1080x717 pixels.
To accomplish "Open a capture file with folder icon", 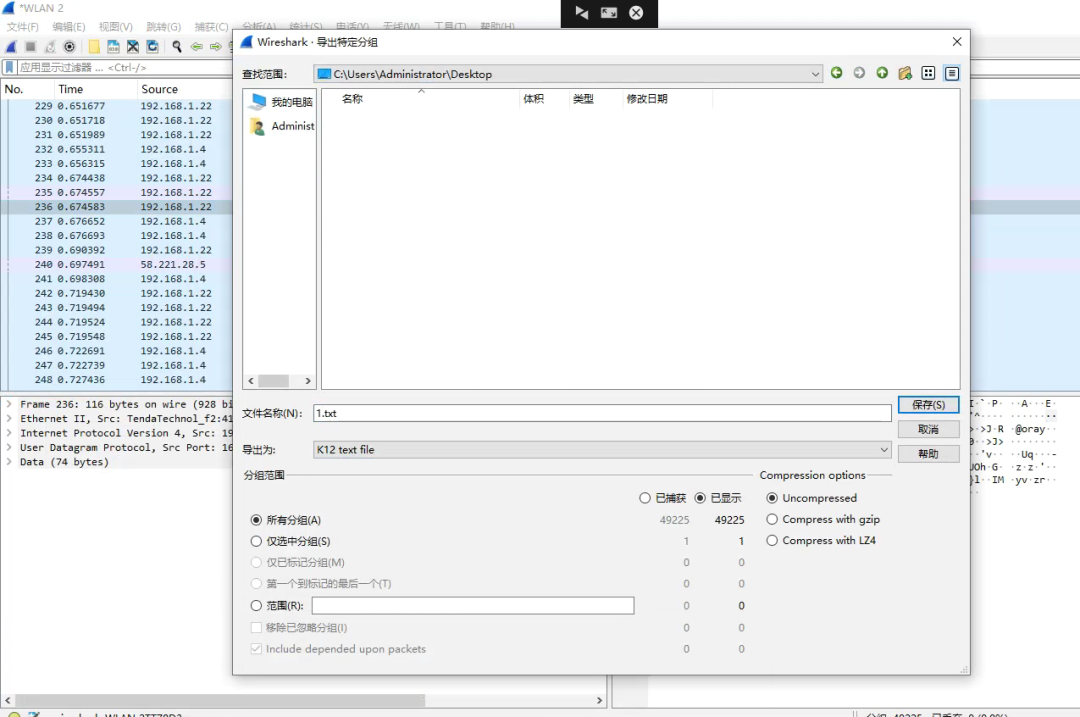I will coord(94,47).
